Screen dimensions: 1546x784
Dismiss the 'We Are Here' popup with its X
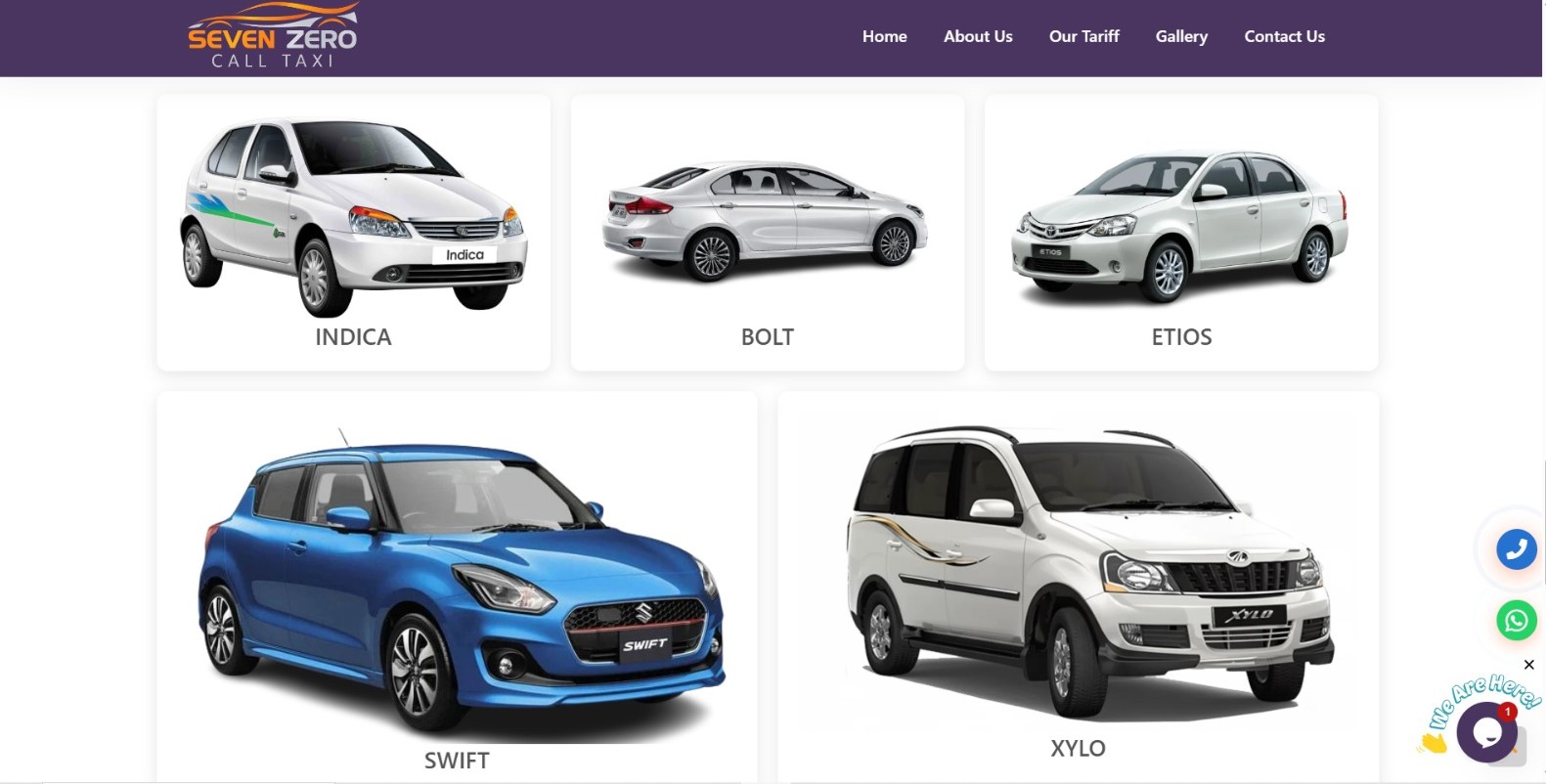[1528, 665]
